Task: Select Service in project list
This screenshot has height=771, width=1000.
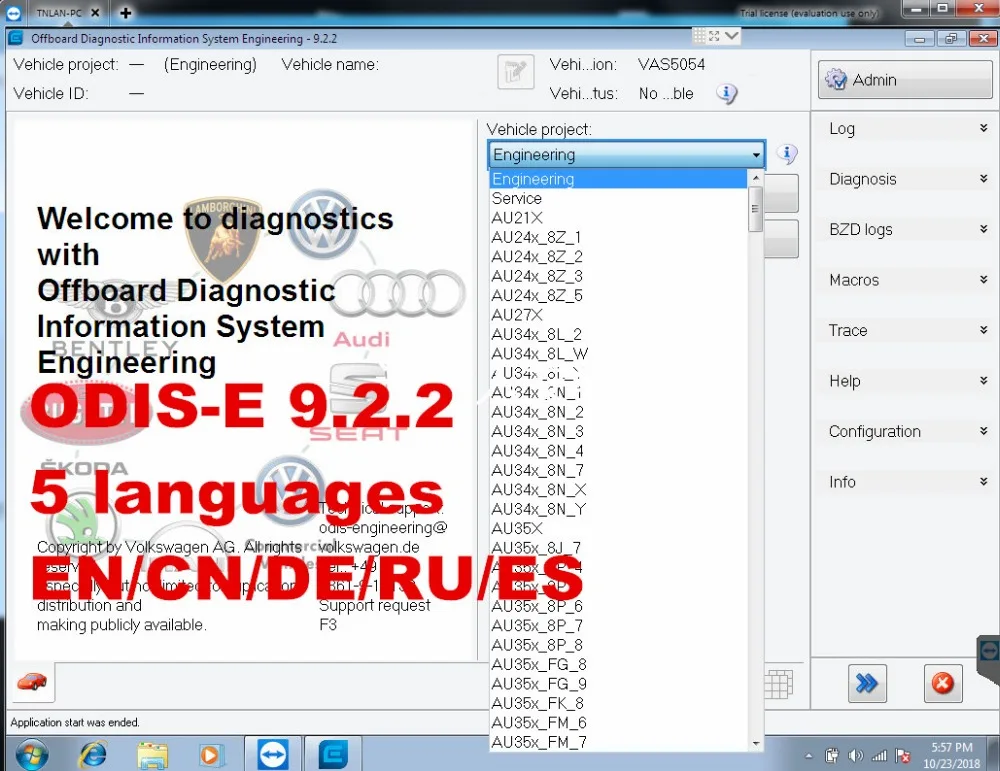Action: (x=618, y=198)
